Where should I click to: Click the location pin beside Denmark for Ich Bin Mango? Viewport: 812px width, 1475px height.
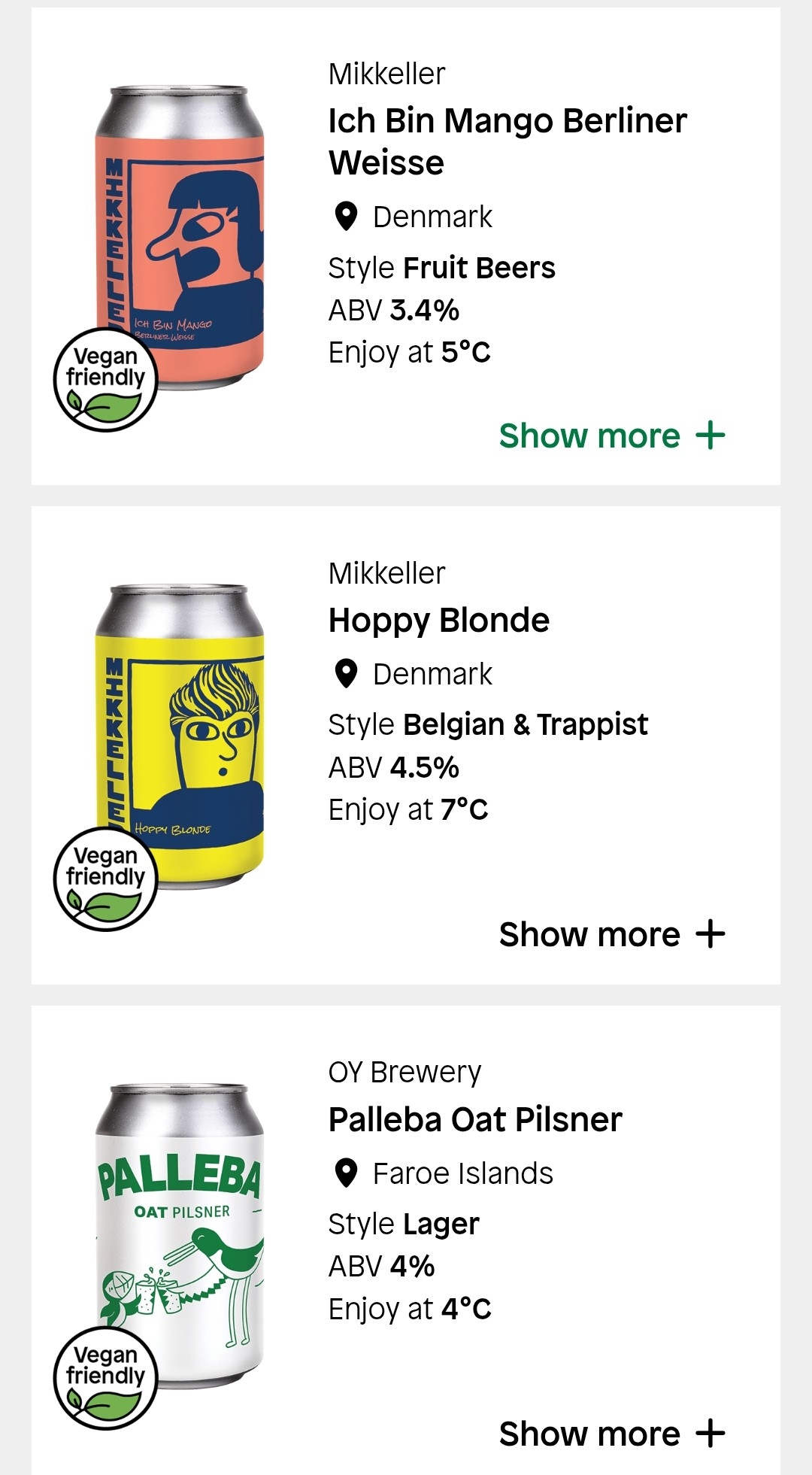click(346, 217)
